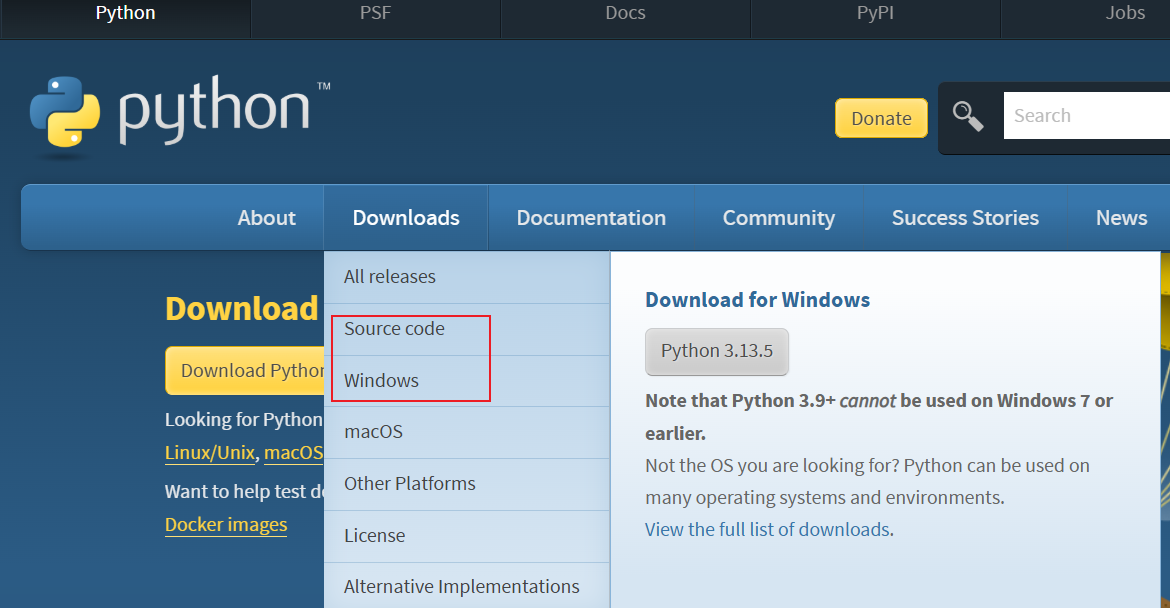Open Other Platforms menu entry
Viewport: 1170px width, 608px height.
coord(409,484)
